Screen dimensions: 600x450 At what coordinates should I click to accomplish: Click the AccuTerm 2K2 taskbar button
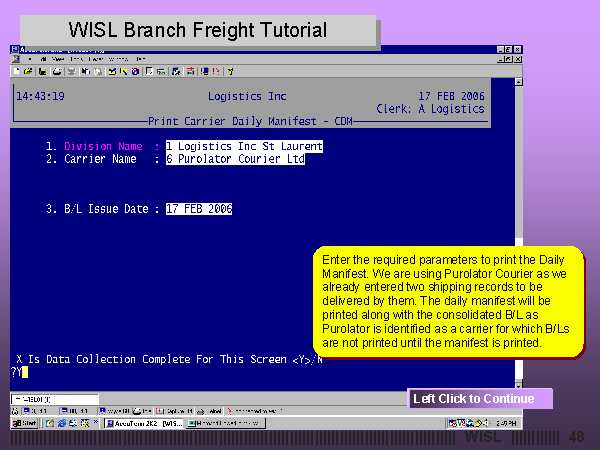pyautogui.click(x=144, y=423)
